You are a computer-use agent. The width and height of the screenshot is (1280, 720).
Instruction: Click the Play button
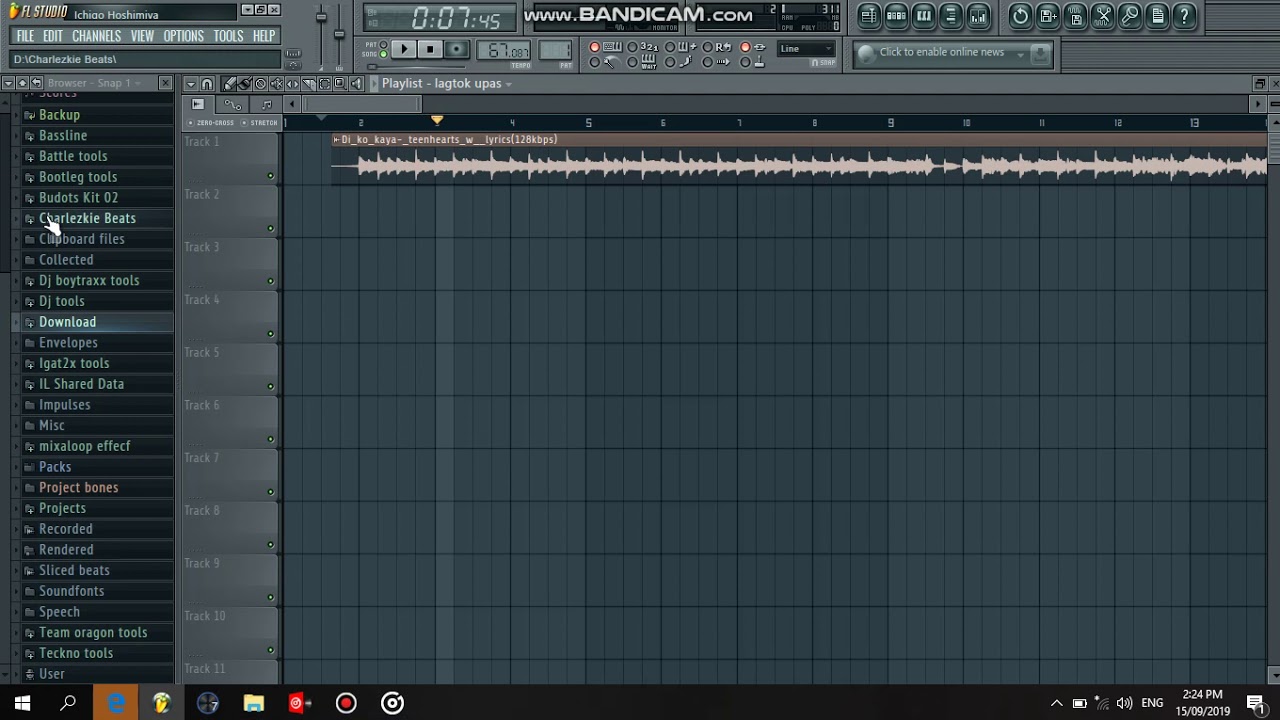[404, 49]
